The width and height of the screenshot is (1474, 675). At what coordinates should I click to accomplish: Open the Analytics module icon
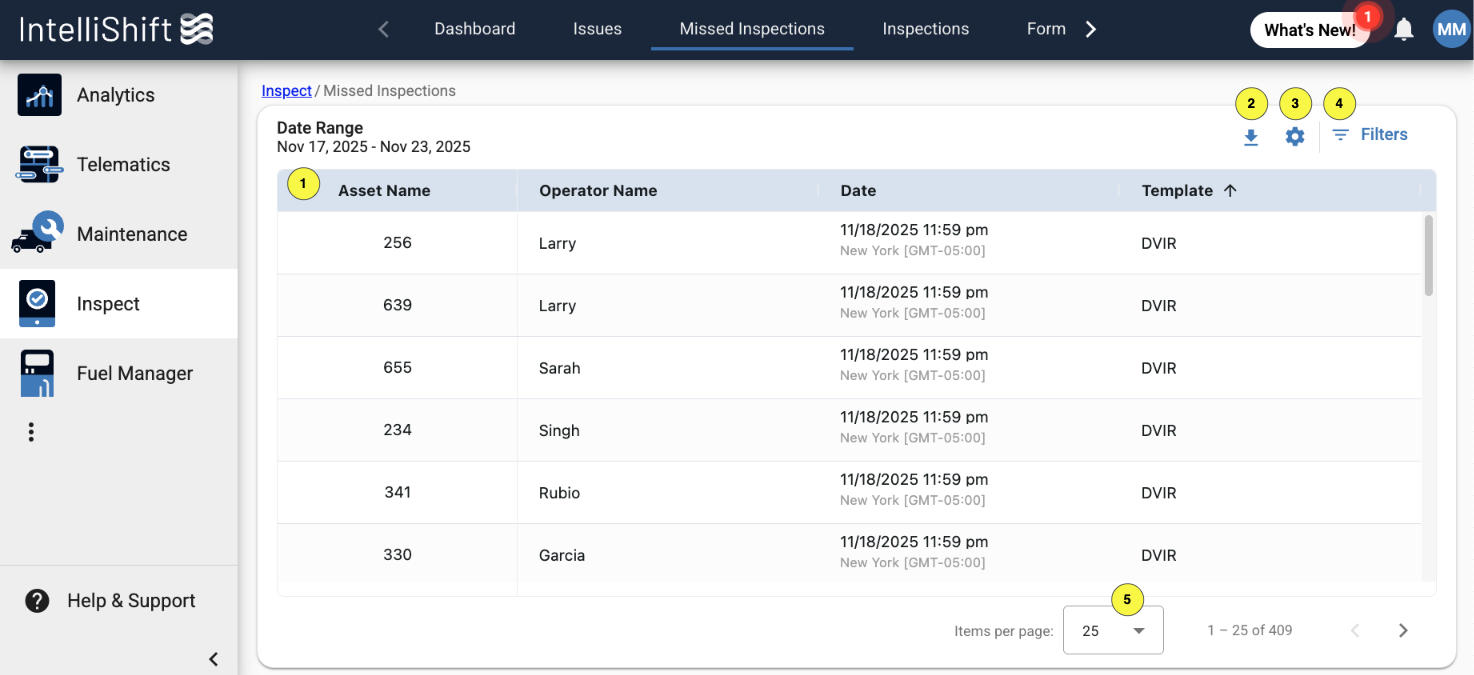39,95
